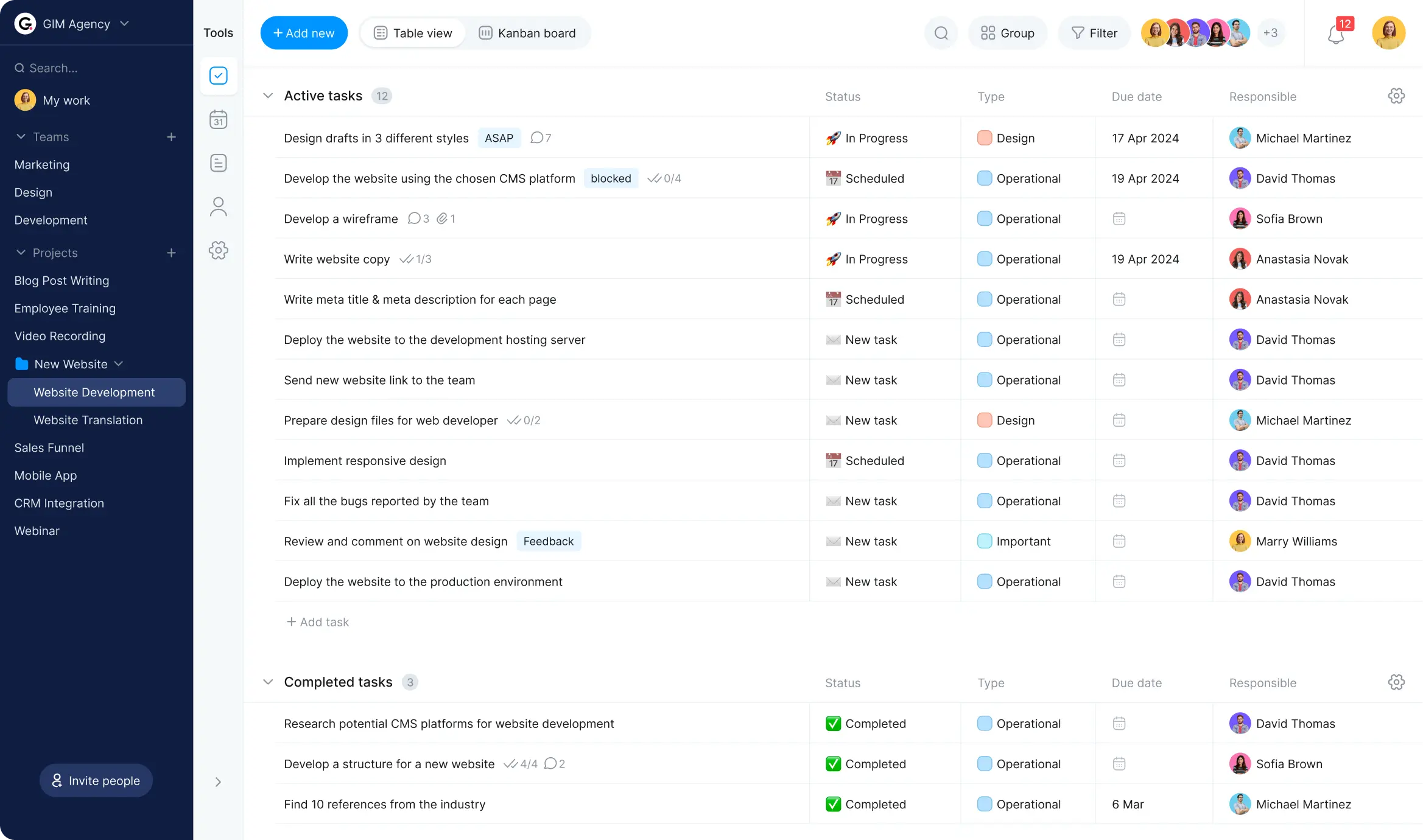Open attachment icon on Develop a wireframe
1423x840 pixels.
tap(446, 219)
